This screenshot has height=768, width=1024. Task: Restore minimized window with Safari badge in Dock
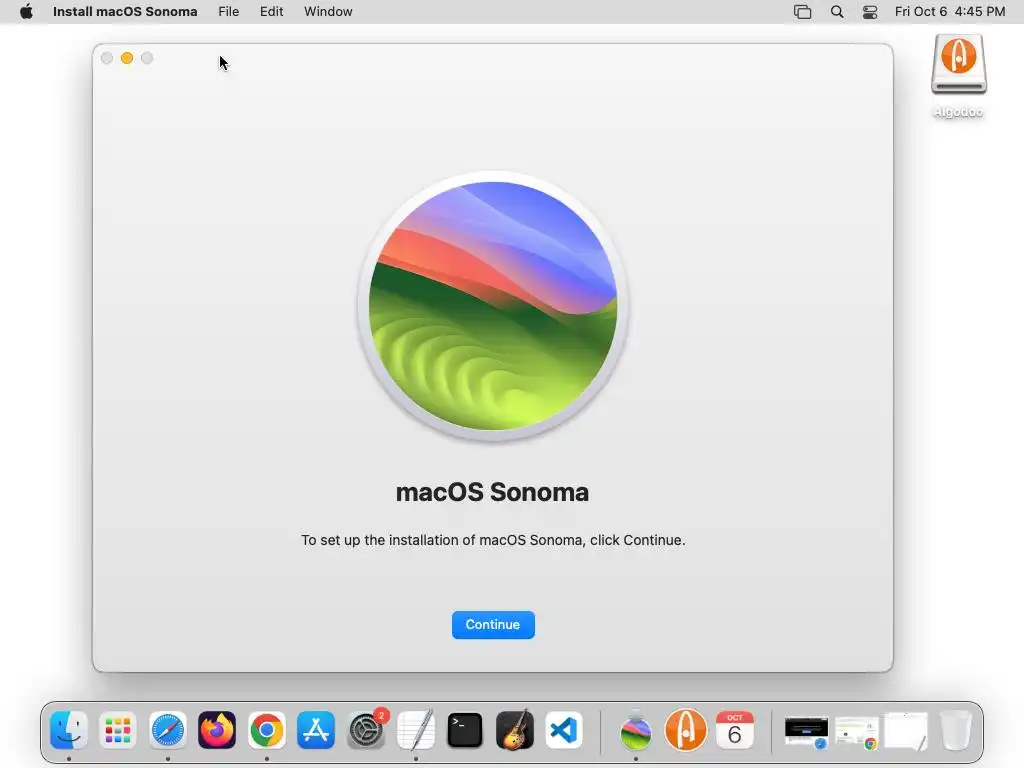click(x=807, y=732)
